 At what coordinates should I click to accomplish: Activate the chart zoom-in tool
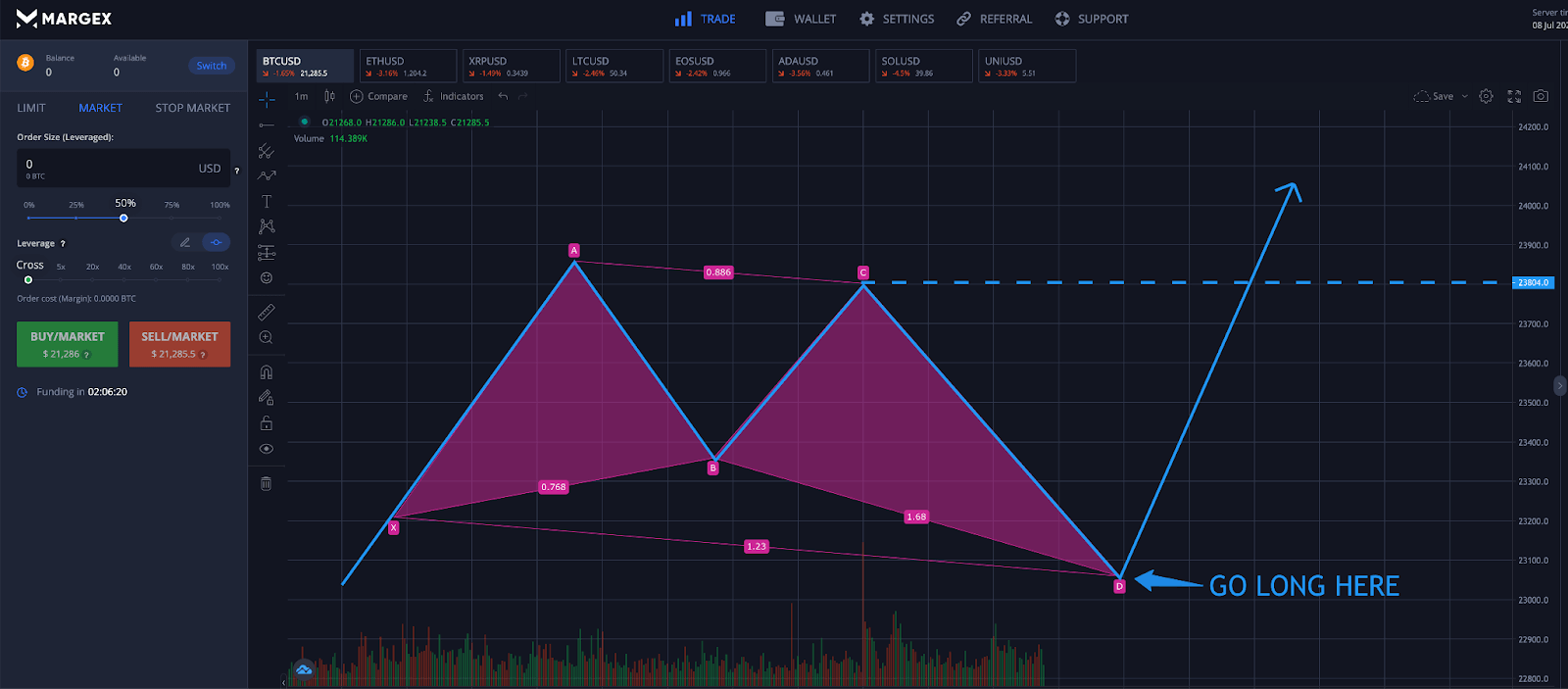pos(266,337)
